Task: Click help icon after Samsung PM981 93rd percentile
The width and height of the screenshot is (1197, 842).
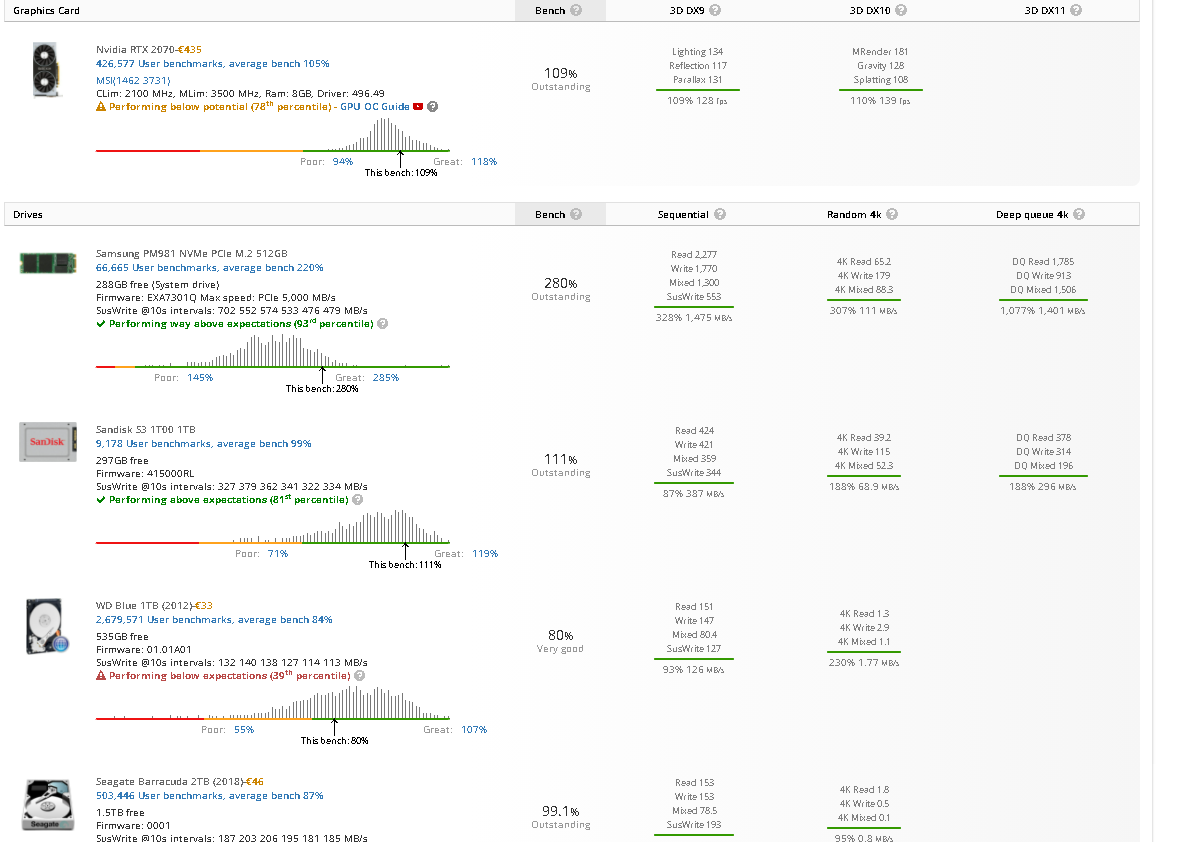Action: pyautogui.click(x=382, y=324)
